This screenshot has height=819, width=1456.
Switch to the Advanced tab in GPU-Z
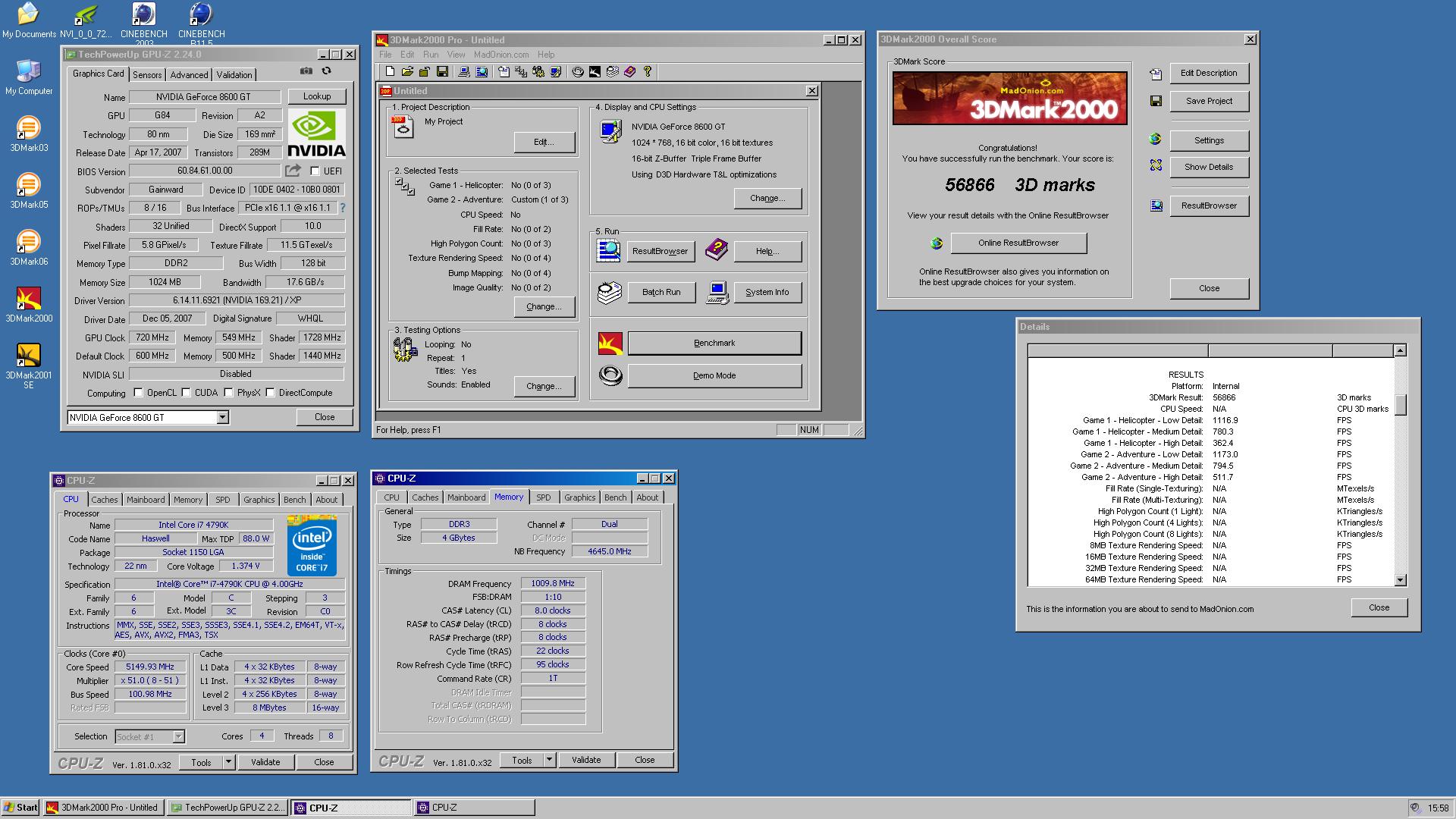[x=189, y=74]
